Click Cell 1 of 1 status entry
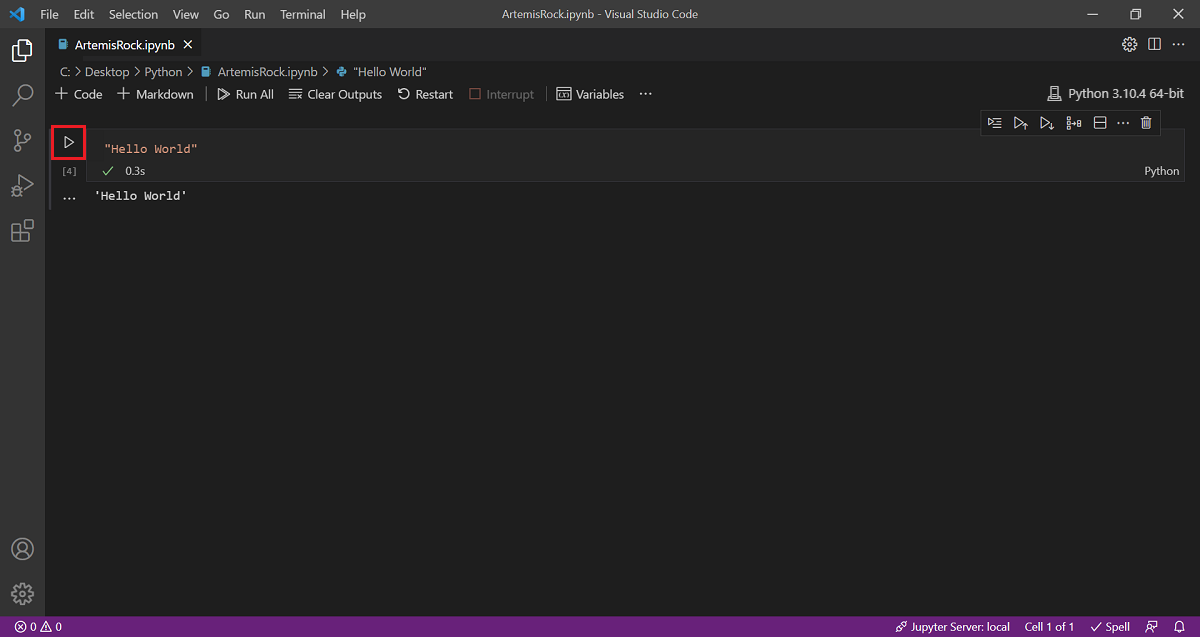This screenshot has height=637, width=1200. (1049, 627)
